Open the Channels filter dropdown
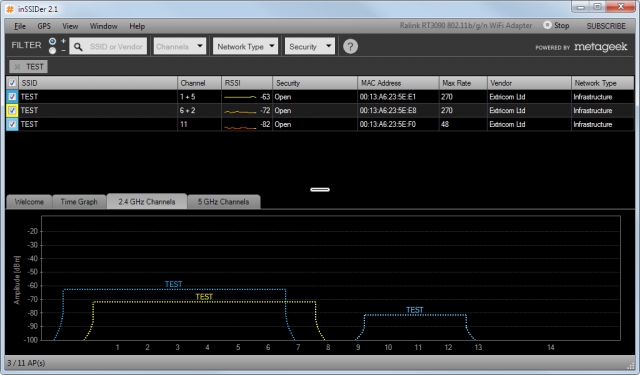640x375 pixels. click(180, 46)
